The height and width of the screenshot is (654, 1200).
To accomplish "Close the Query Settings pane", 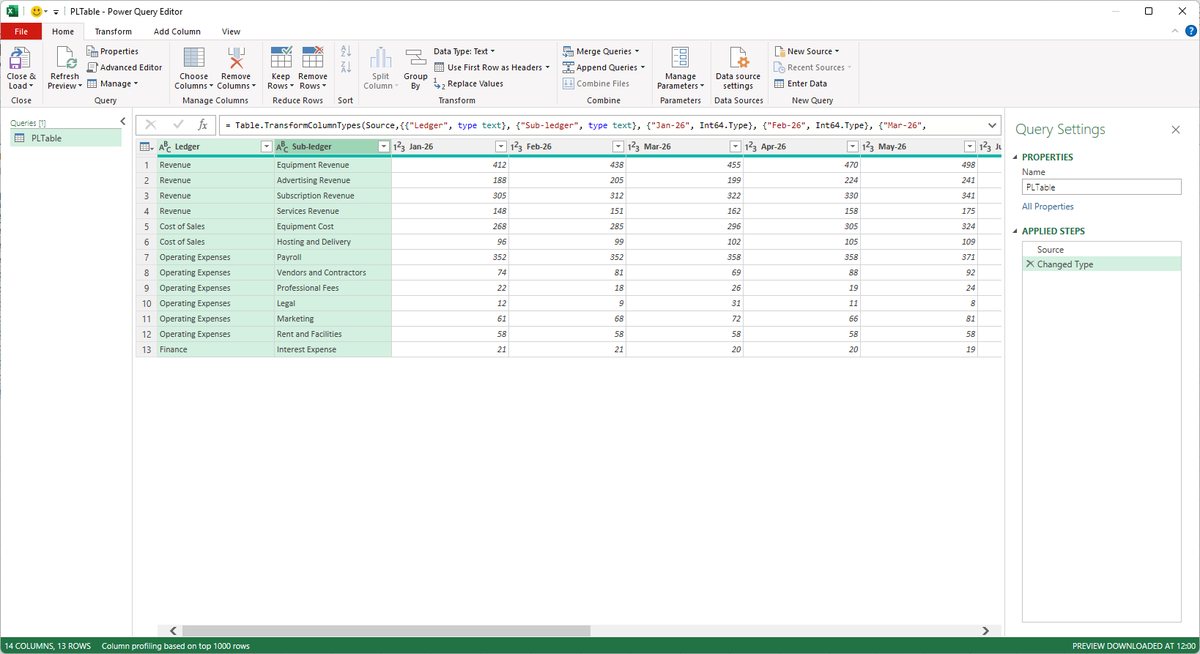I will [x=1176, y=129].
